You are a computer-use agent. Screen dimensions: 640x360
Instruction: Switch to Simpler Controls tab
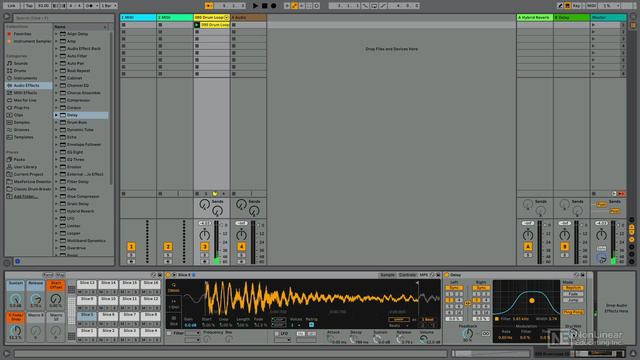coord(407,275)
